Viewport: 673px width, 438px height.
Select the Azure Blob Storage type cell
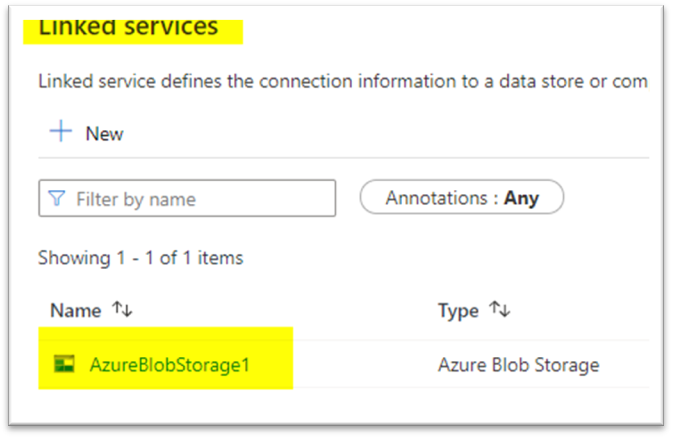click(x=518, y=365)
